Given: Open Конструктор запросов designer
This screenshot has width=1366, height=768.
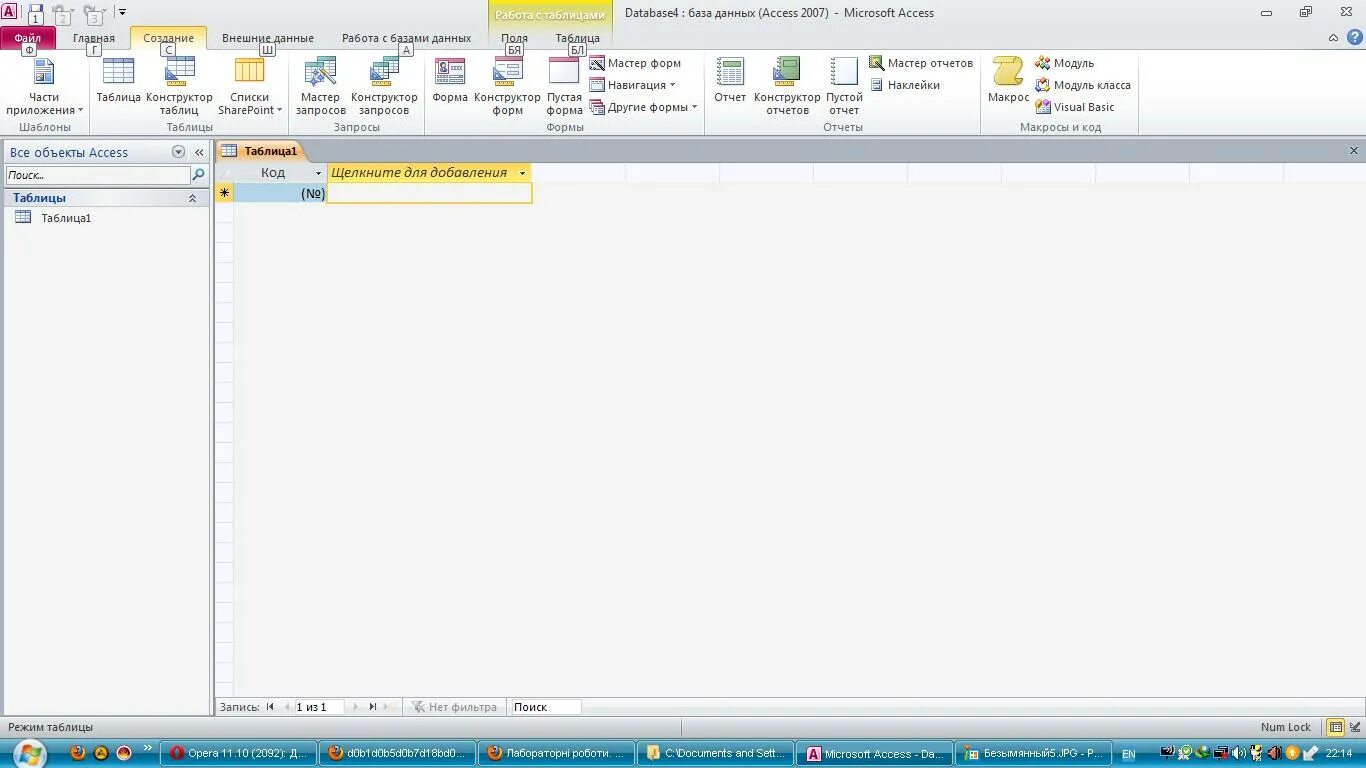Looking at the screenshot, I should 384,87.
